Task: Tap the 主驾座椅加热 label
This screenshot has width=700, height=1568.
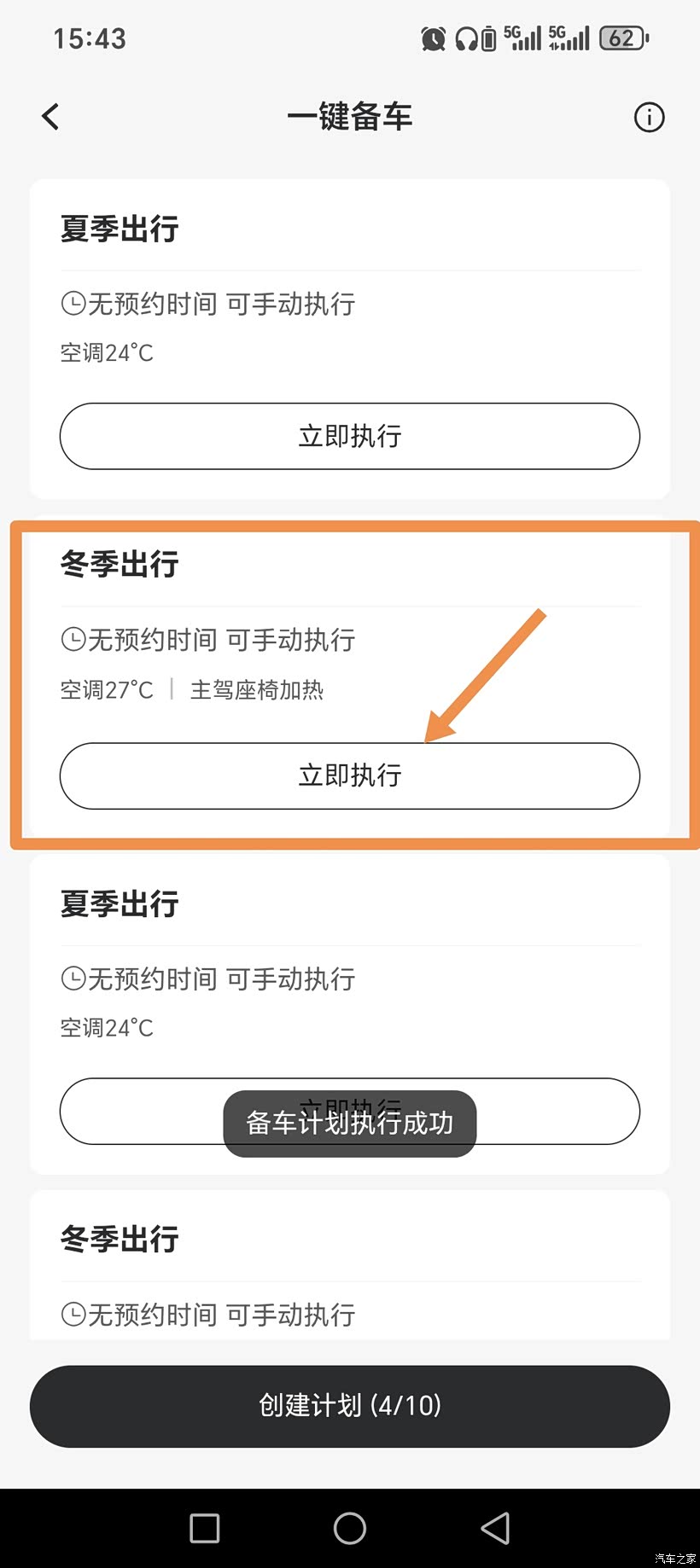Action: pyautogui.click(x=256, y=689)
